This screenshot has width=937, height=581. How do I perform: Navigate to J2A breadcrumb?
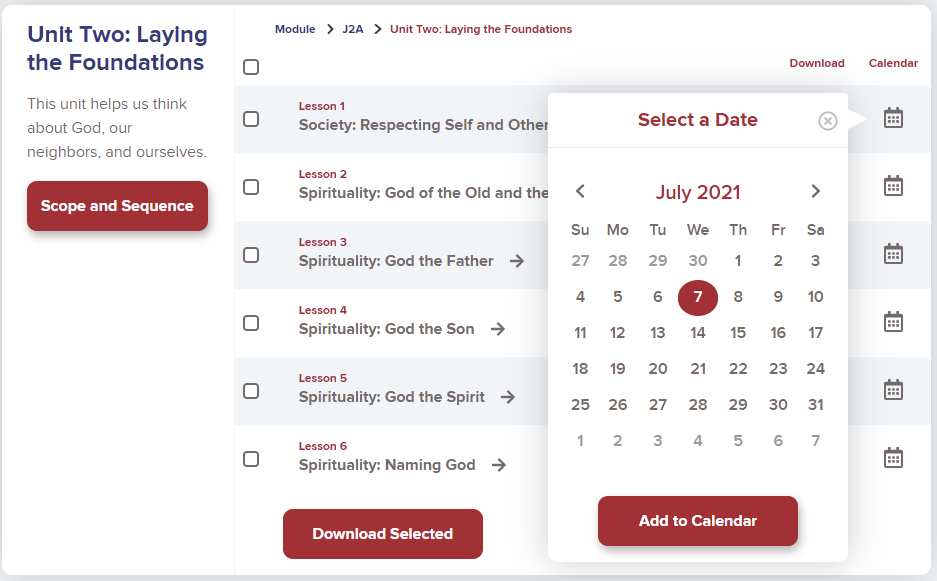click(x=353, y=29)
